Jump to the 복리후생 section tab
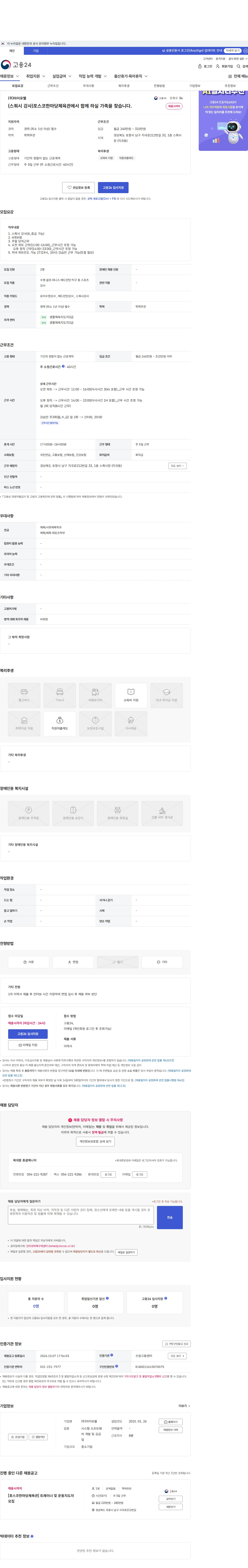 pos(124,86)
